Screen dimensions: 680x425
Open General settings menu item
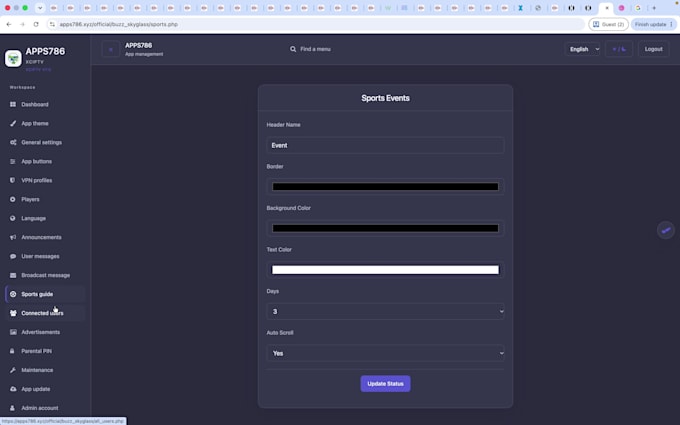click(x=45, y=142)
